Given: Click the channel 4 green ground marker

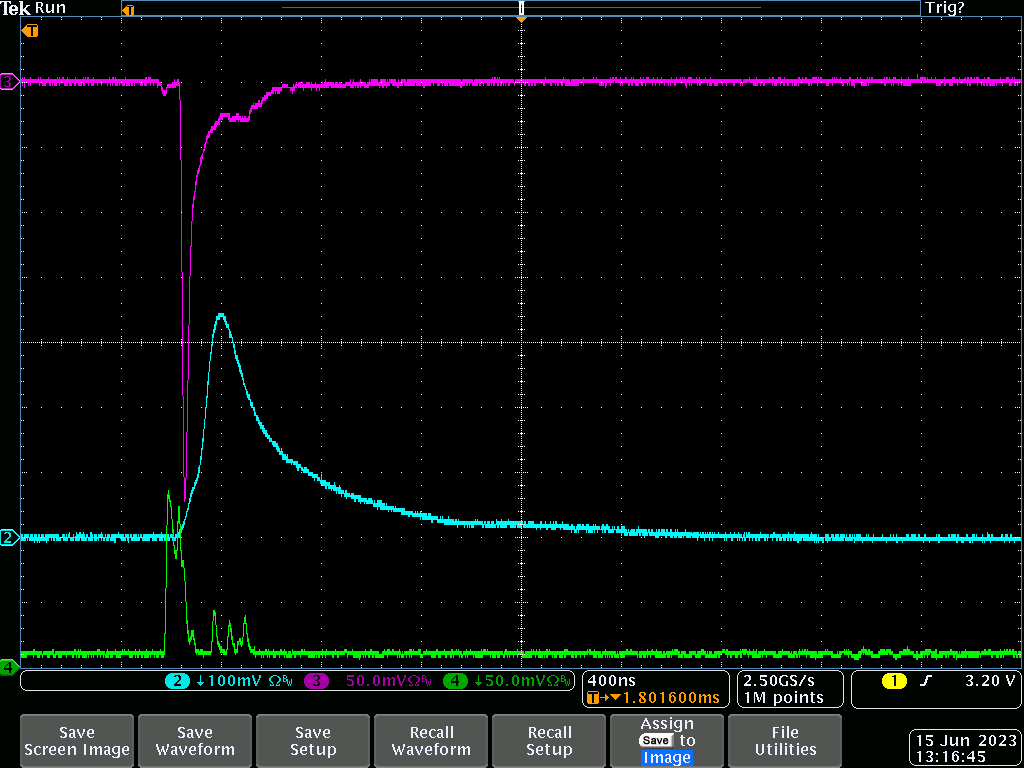Looking at the screenshot, I should (8, 666).
